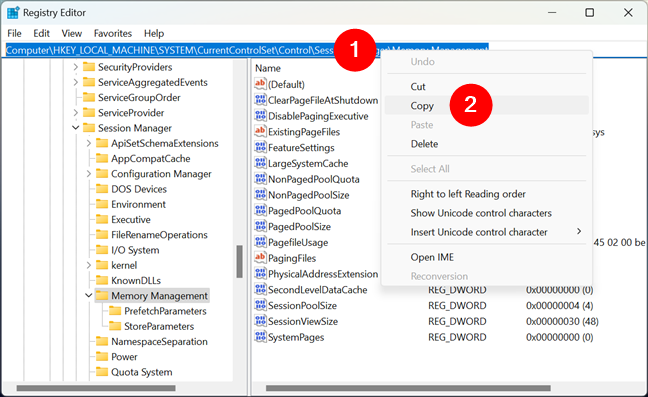Click the StoreParameters folder icon
This screenshot has width=648, height=397.
click(x=115, y=326)
